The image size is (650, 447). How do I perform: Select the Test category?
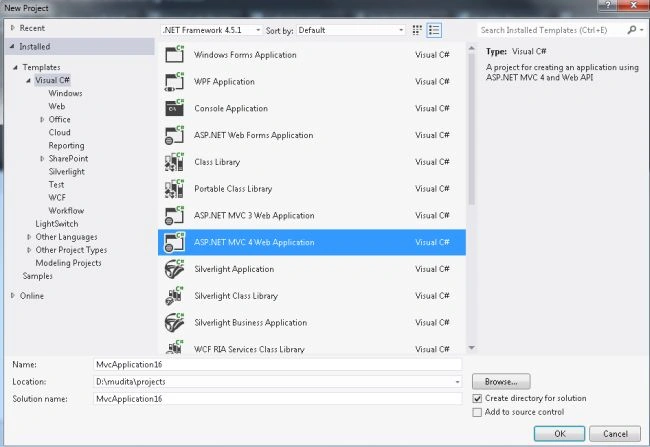pyautogui.click(x=56, y=185)
